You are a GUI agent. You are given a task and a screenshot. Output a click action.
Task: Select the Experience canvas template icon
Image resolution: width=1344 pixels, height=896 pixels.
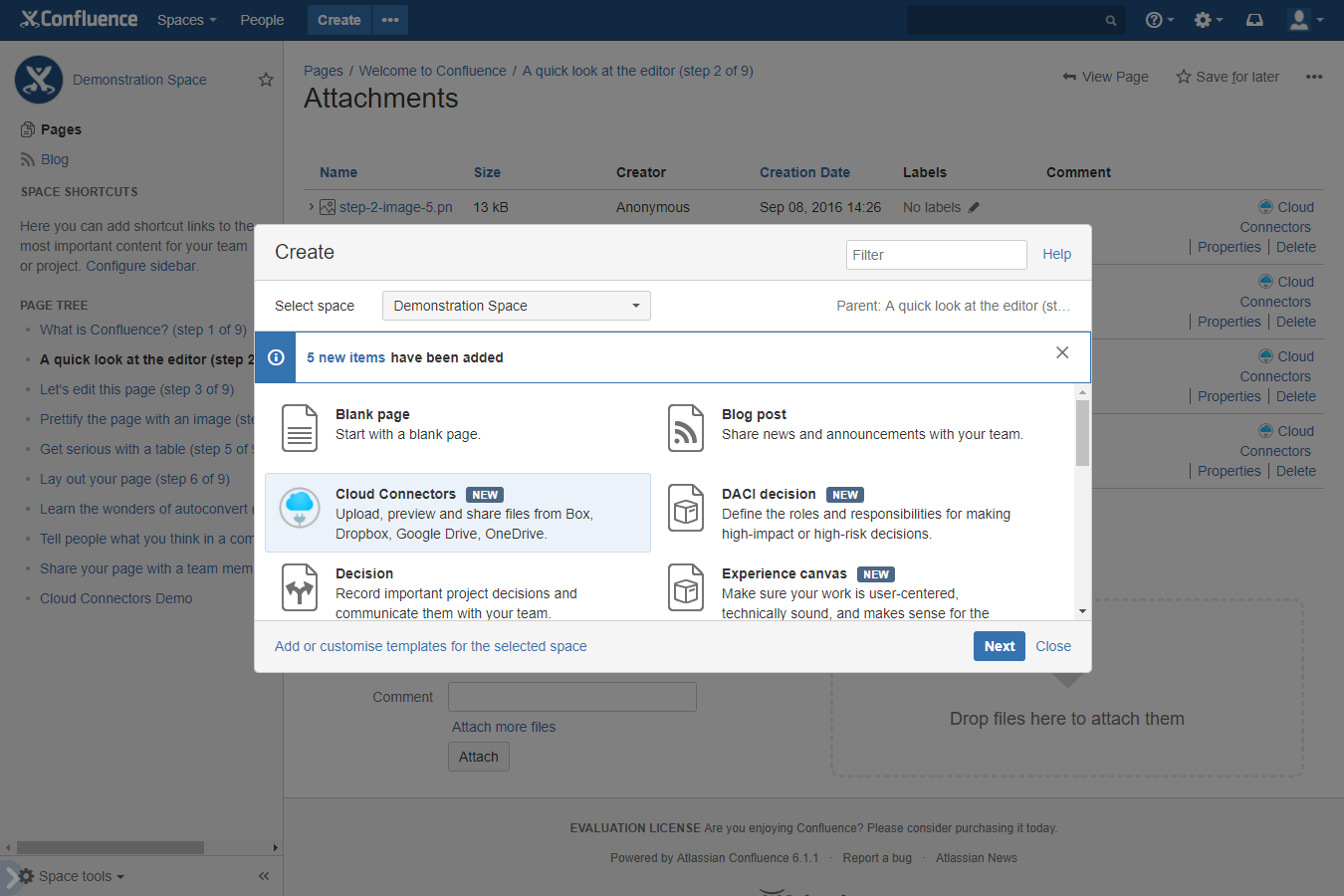point(686,587)
